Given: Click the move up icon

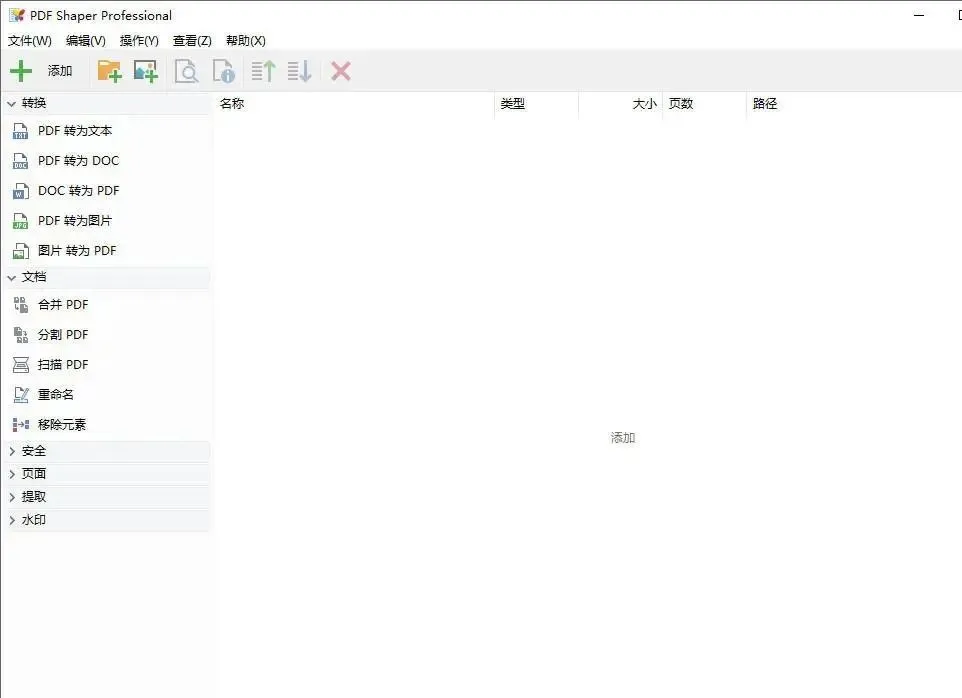Looking at the screenshot, I should [x=263, y=71].
